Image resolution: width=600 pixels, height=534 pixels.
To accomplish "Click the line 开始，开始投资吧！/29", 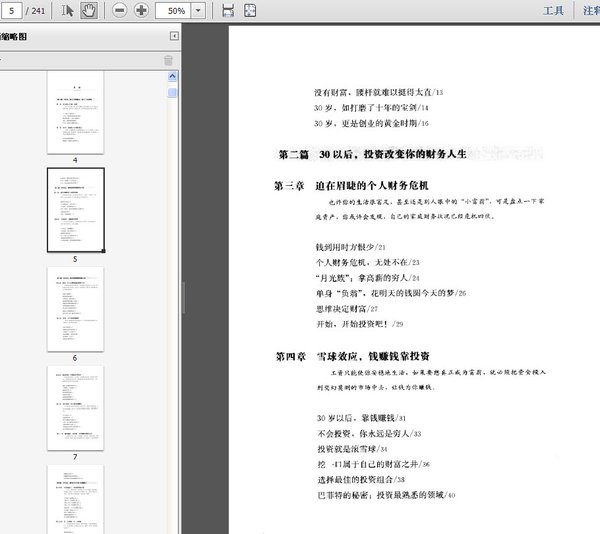I will (x=360, y=324).
